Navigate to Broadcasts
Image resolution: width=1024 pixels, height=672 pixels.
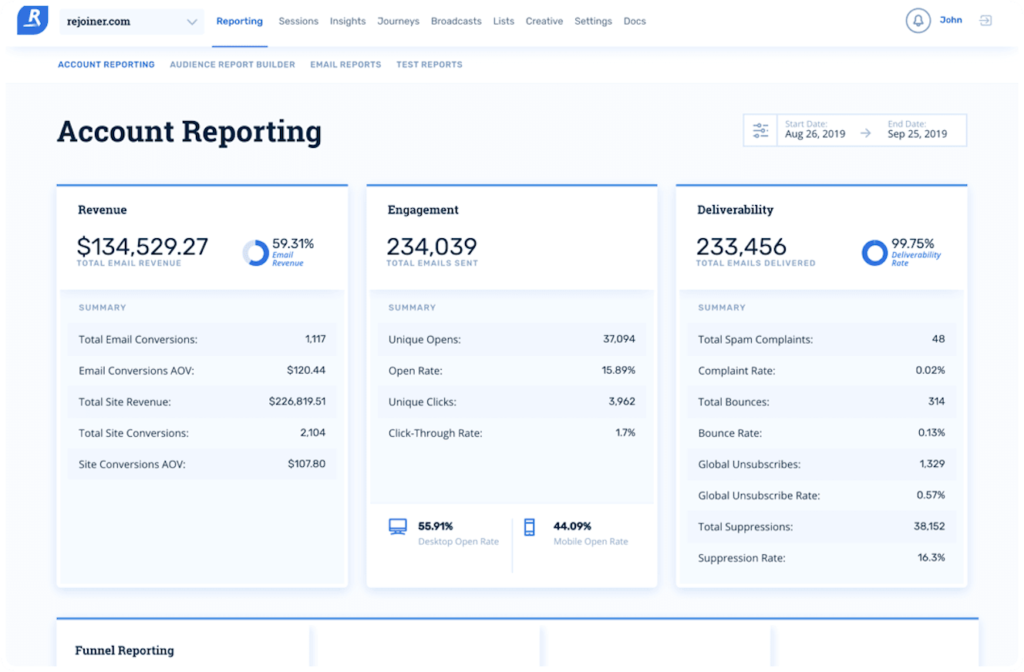tap(456, 22)
